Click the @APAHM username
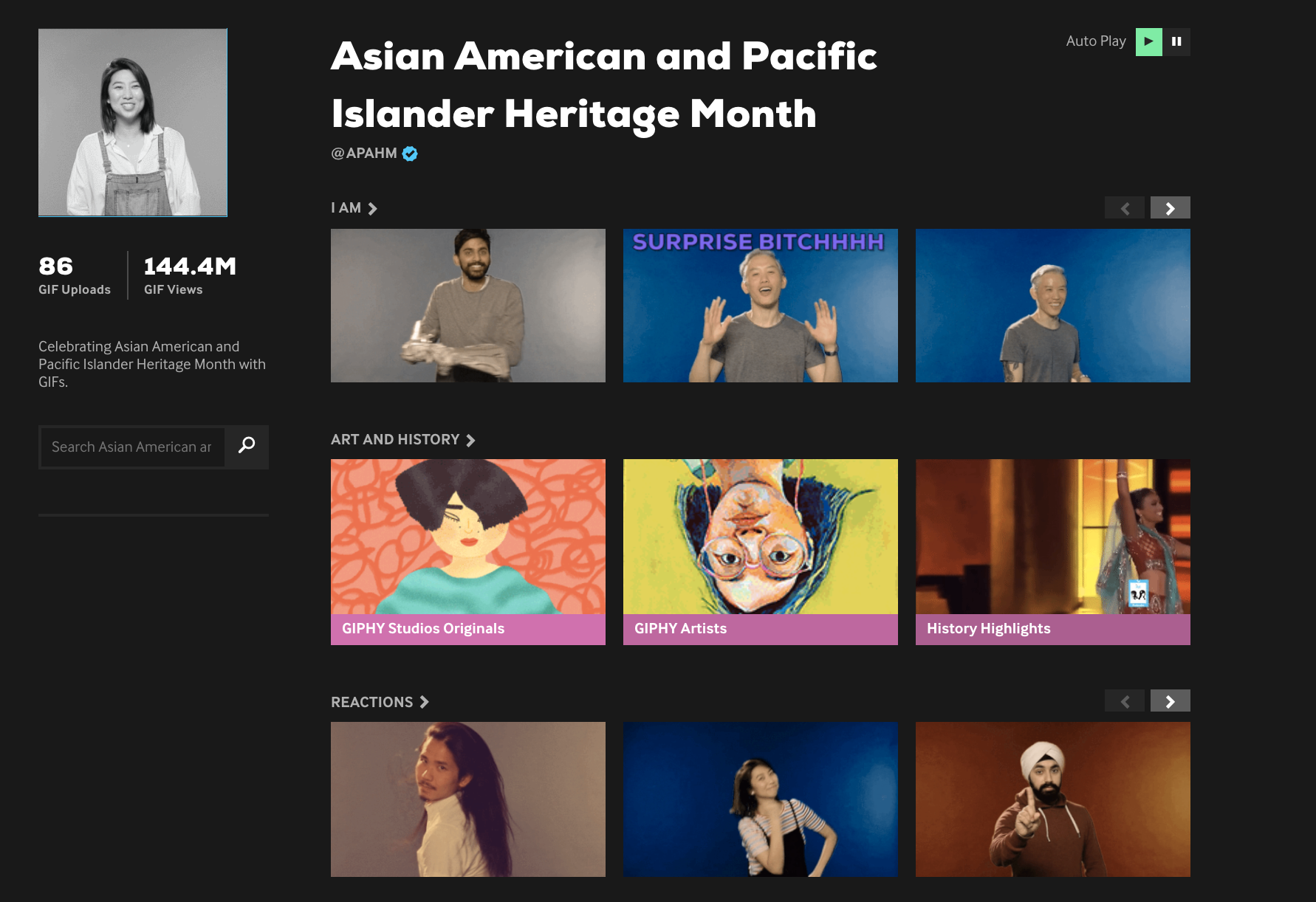This screenshot has width=1316, height=902. click(364, 154)
